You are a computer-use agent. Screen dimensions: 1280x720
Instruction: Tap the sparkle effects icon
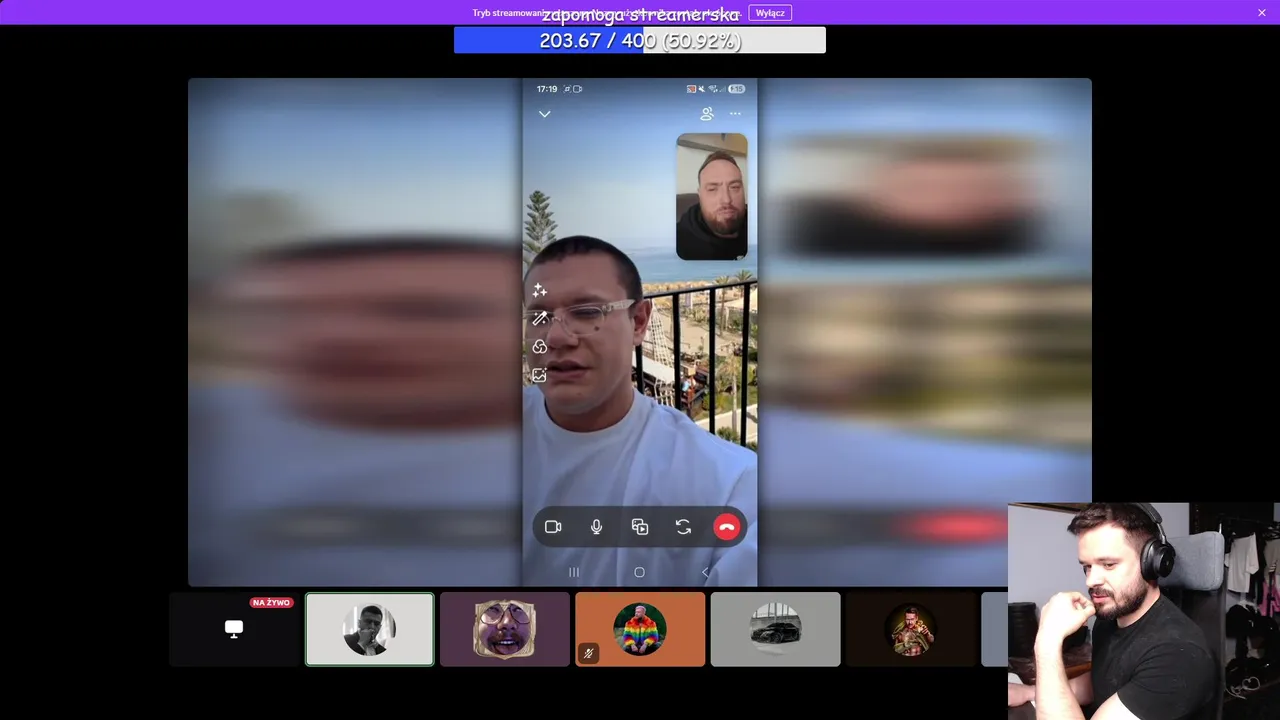[x=540, y=290]
